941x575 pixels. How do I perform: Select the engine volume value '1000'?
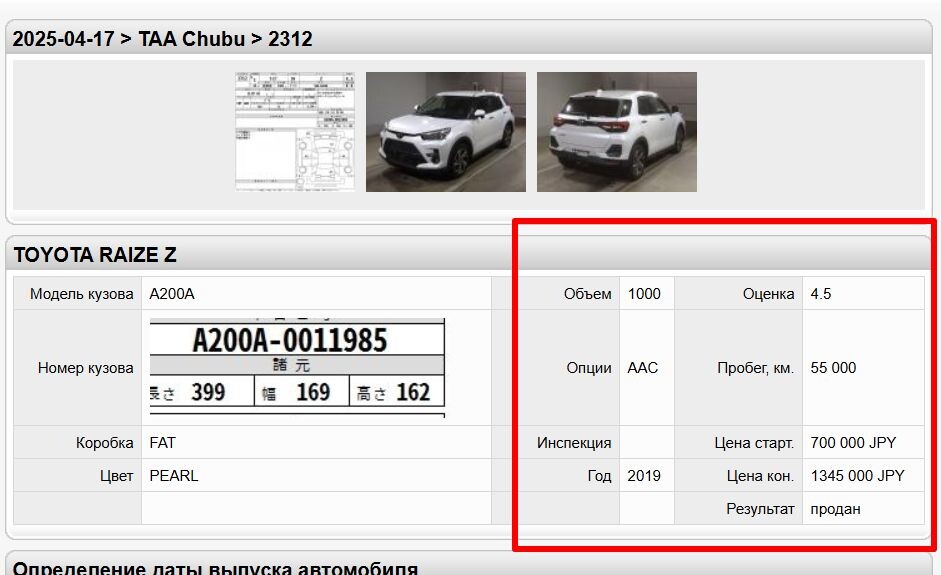point(644,294)
